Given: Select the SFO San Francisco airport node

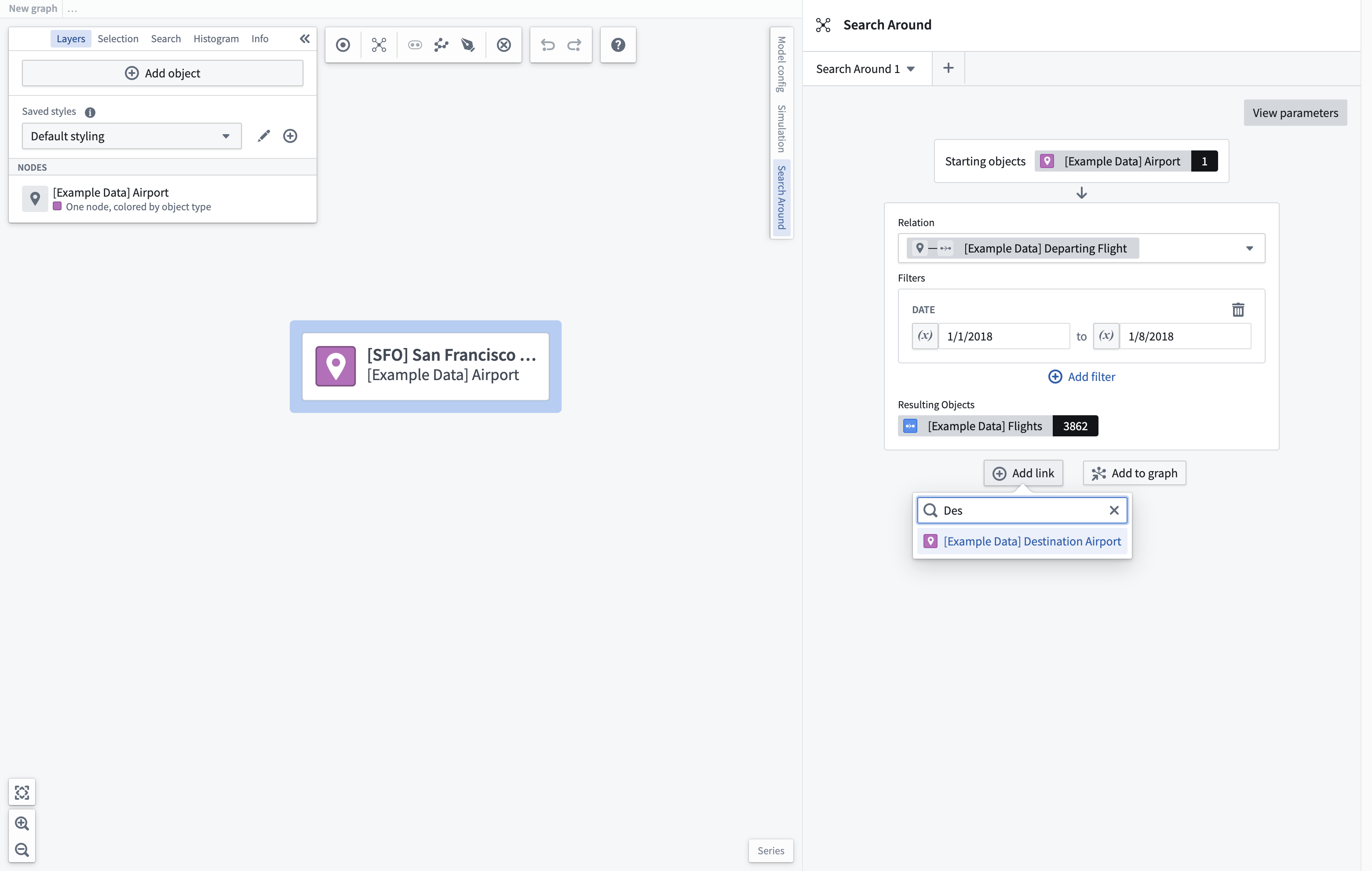Looking at the screenshot, I should pyautogui.click(x=426, y=366).
